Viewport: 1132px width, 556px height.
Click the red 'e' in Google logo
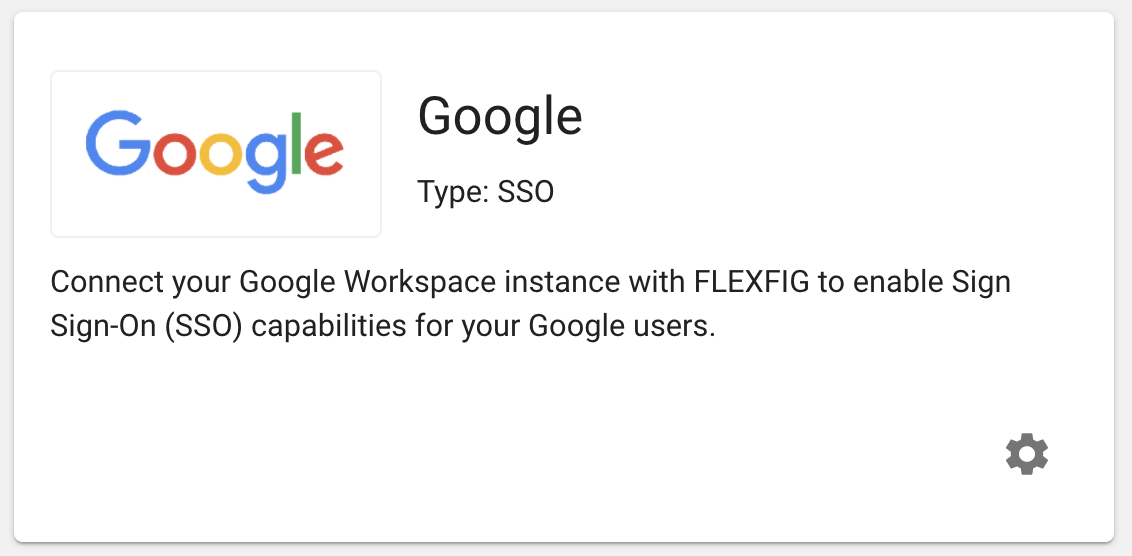(x=324, y=155)
